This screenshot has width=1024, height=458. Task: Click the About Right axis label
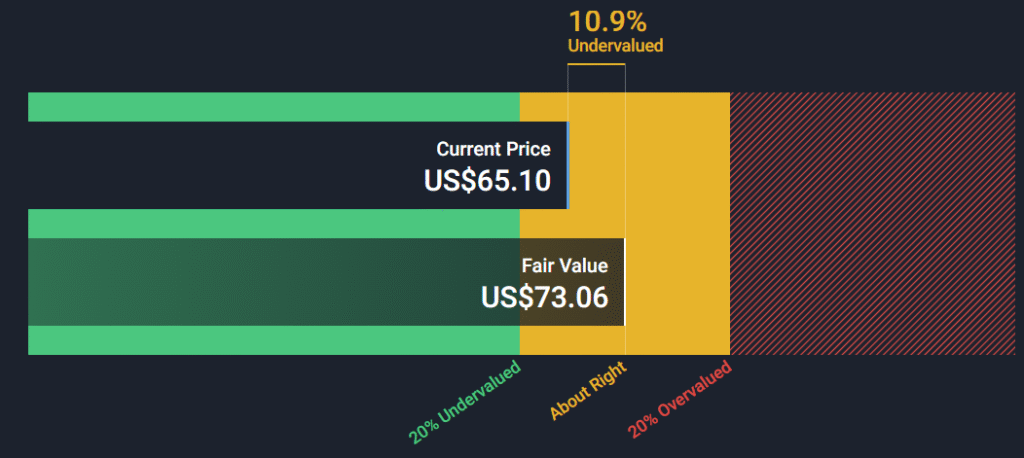[588, 390]
